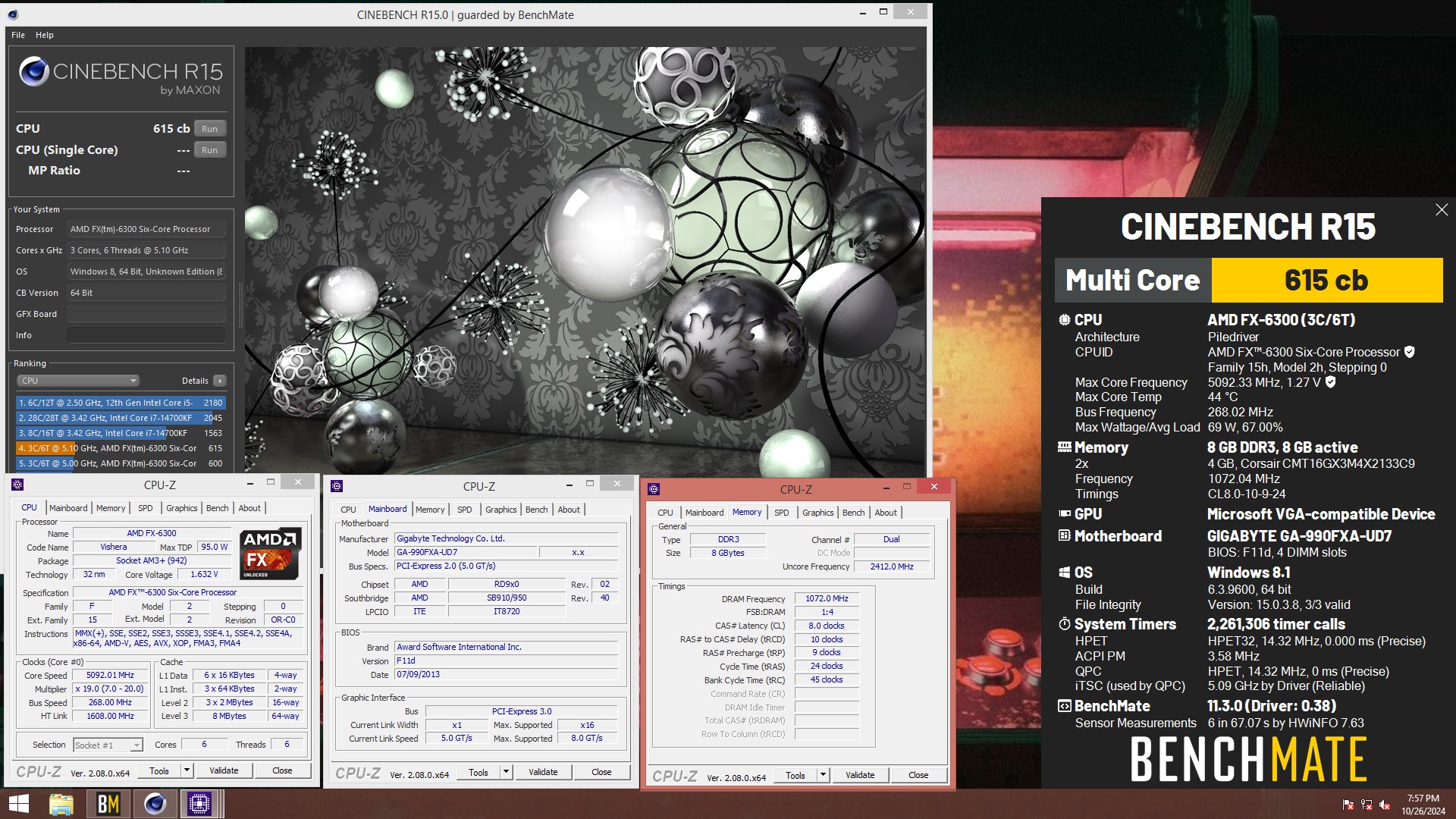Image resolution: width=1456 pixels, height=819 pixels.
Task: Open Graphics tab in middle CPU-Z
Action: coord(500,510)
